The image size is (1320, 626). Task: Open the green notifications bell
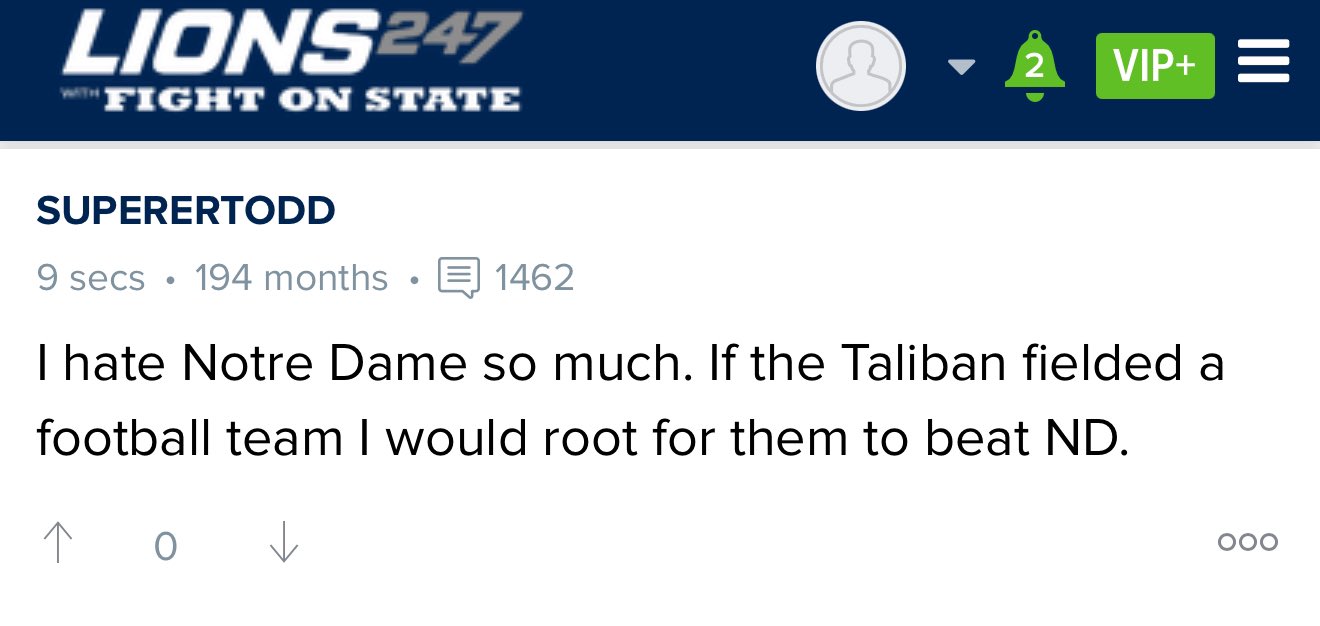(x=1034, y=66)
